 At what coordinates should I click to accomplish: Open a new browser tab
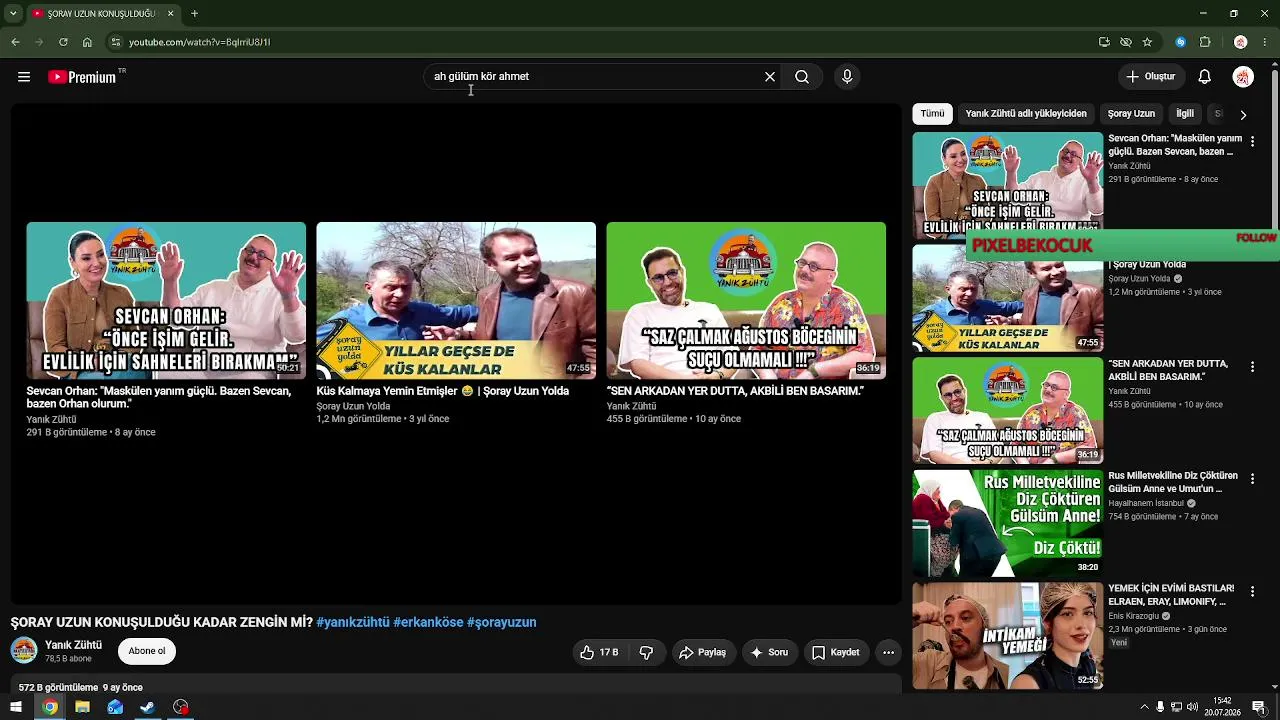[194, 13]
